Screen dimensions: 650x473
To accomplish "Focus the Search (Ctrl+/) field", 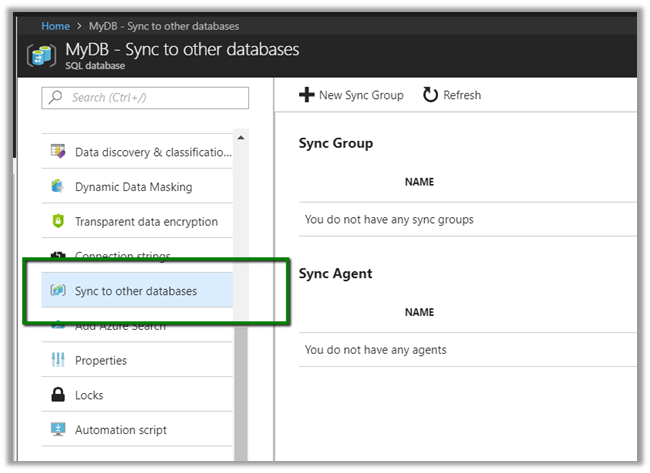I will (145, 98).
